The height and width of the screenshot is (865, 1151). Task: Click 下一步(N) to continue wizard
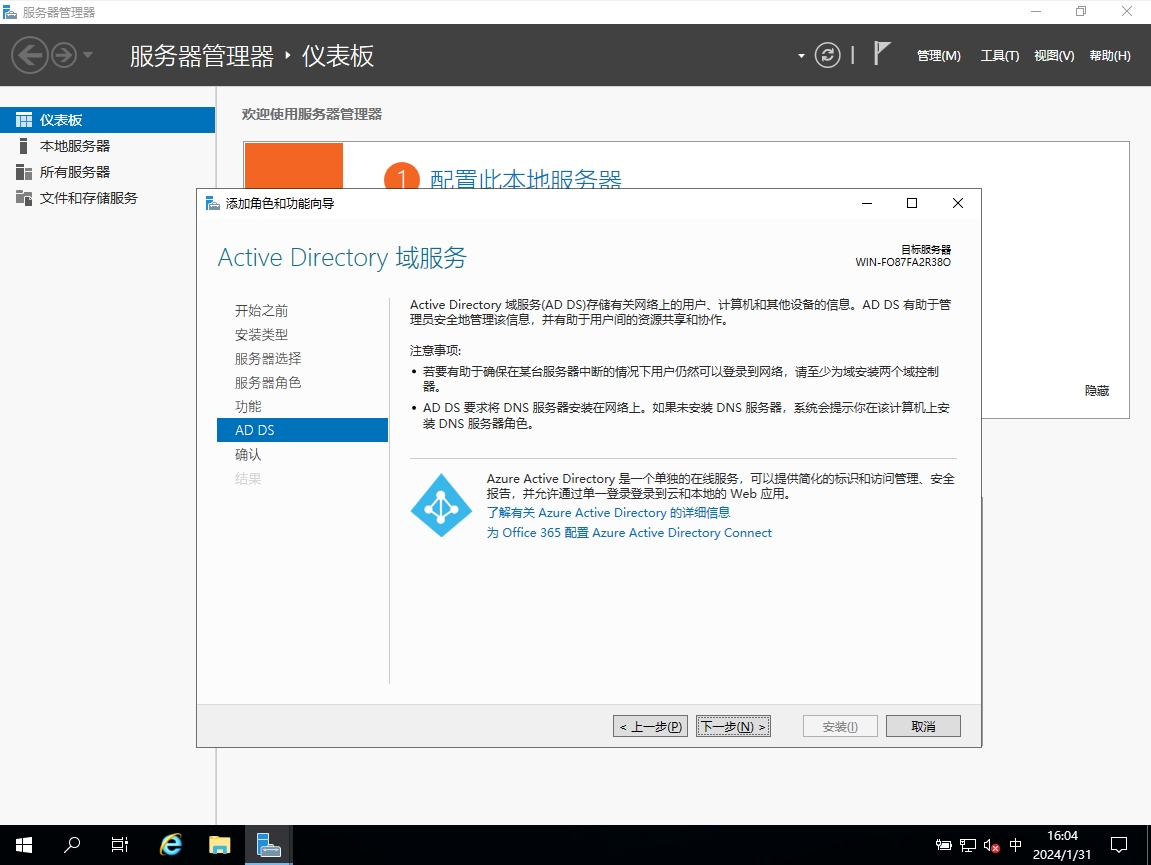pos(733,727)
